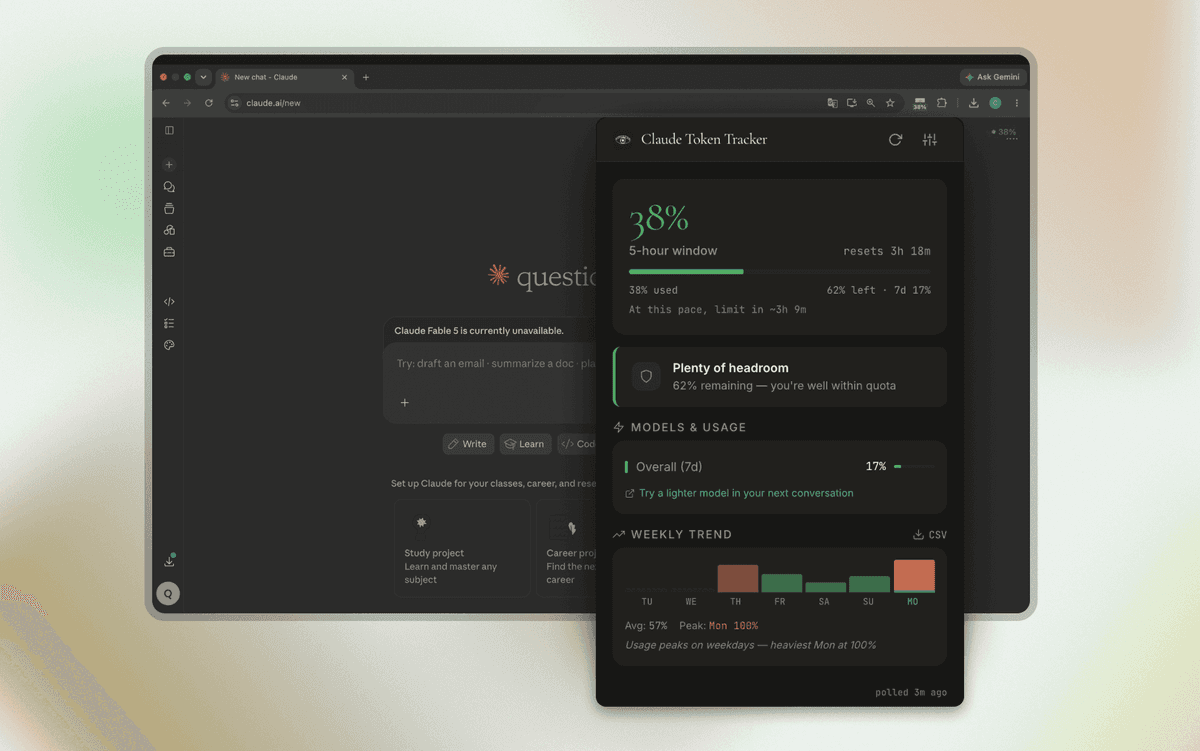Open the briefcase icon in Claude sidebar
Screen dimensions: 1200x751
(x=169, y=252)
